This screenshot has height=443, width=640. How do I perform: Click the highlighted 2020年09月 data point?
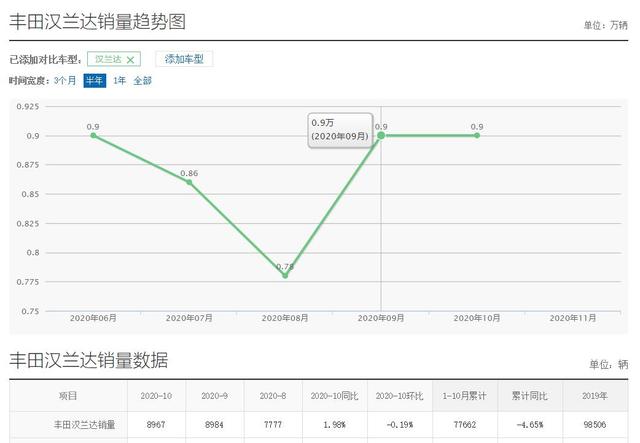click(381, 135)
